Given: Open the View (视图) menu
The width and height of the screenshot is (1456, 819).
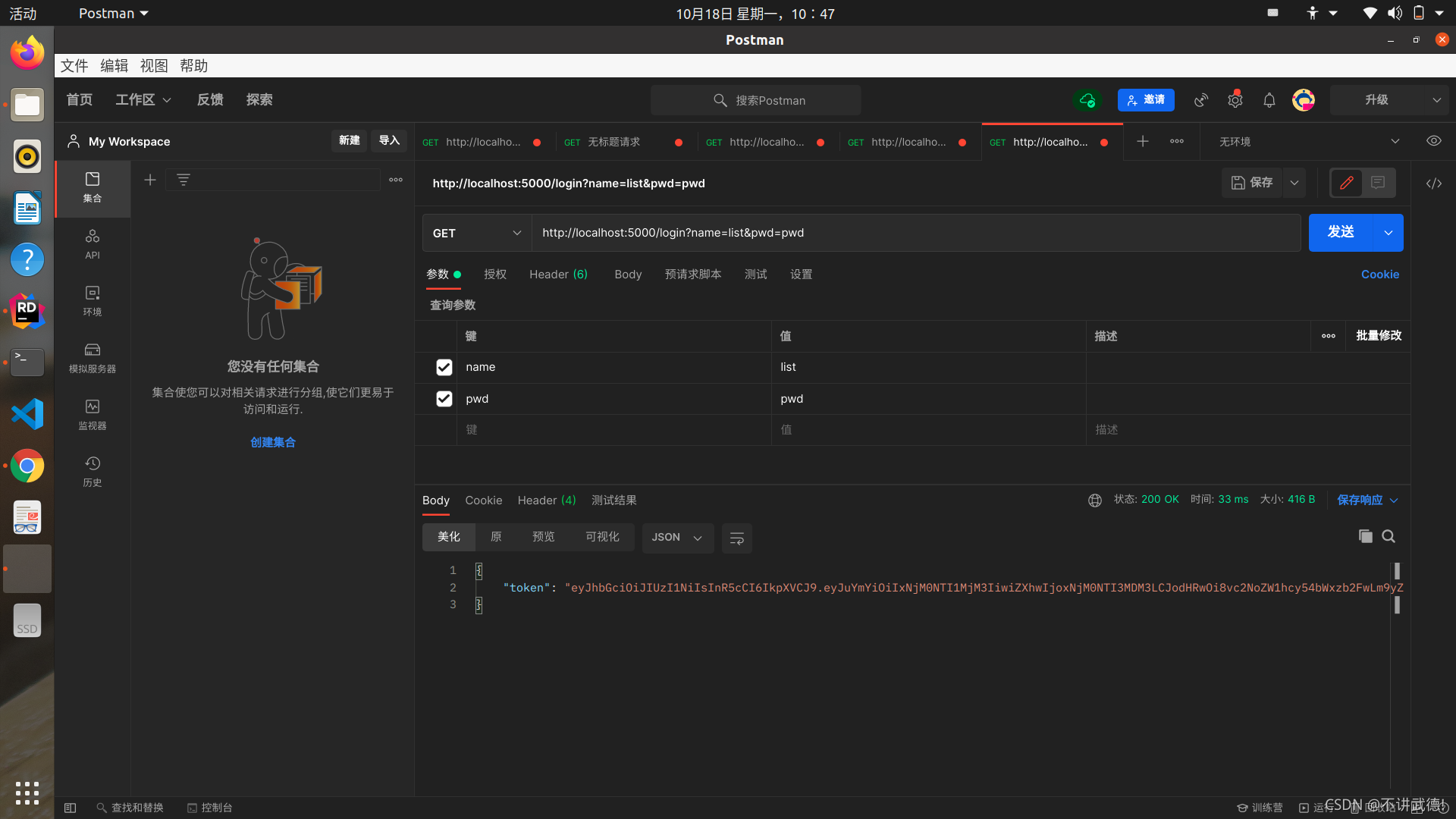Looking at the screenshot, I should (154, 66).
